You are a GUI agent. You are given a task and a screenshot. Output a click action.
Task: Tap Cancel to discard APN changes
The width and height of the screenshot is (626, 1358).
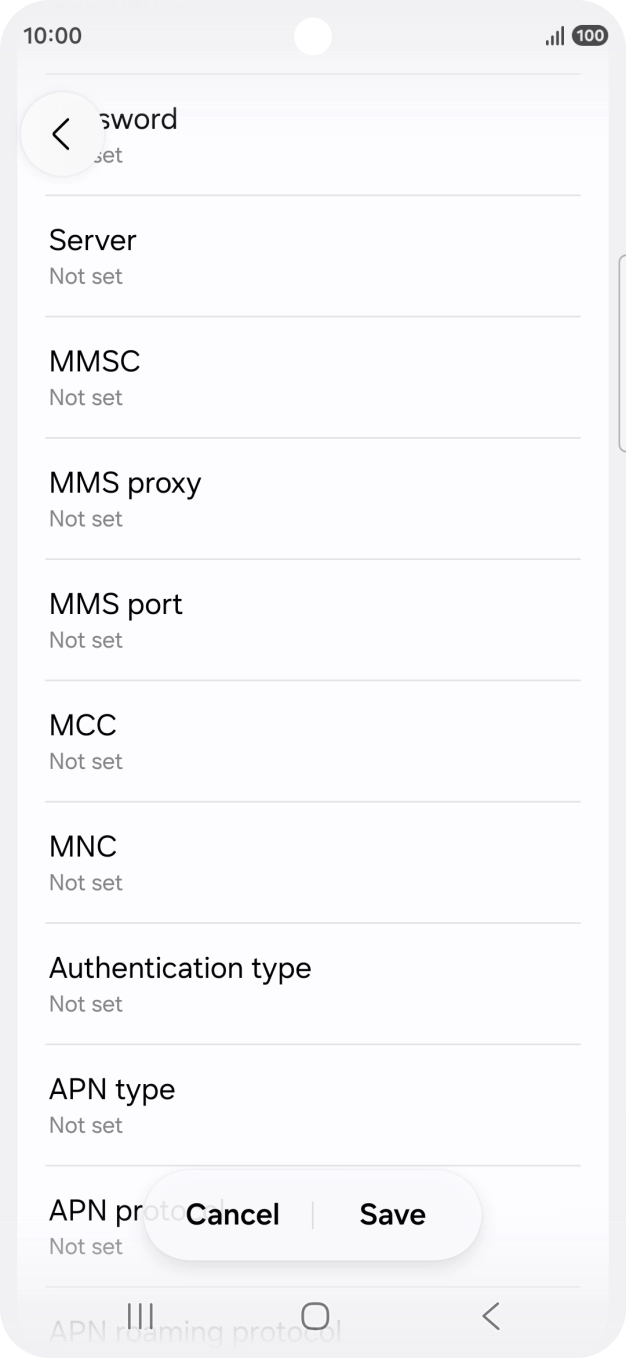tap(232, 1214)
